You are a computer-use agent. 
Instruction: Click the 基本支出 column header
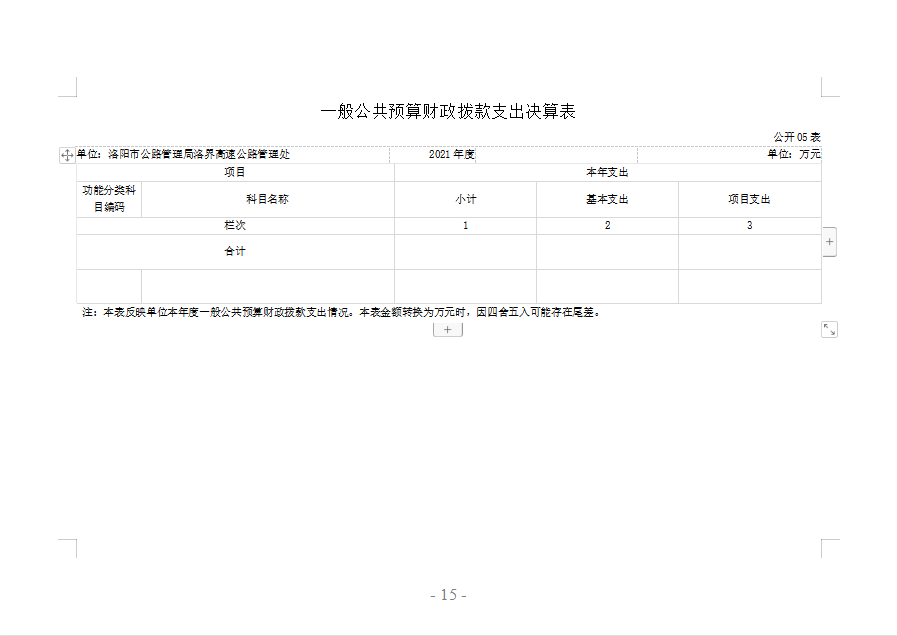point(608,199)
